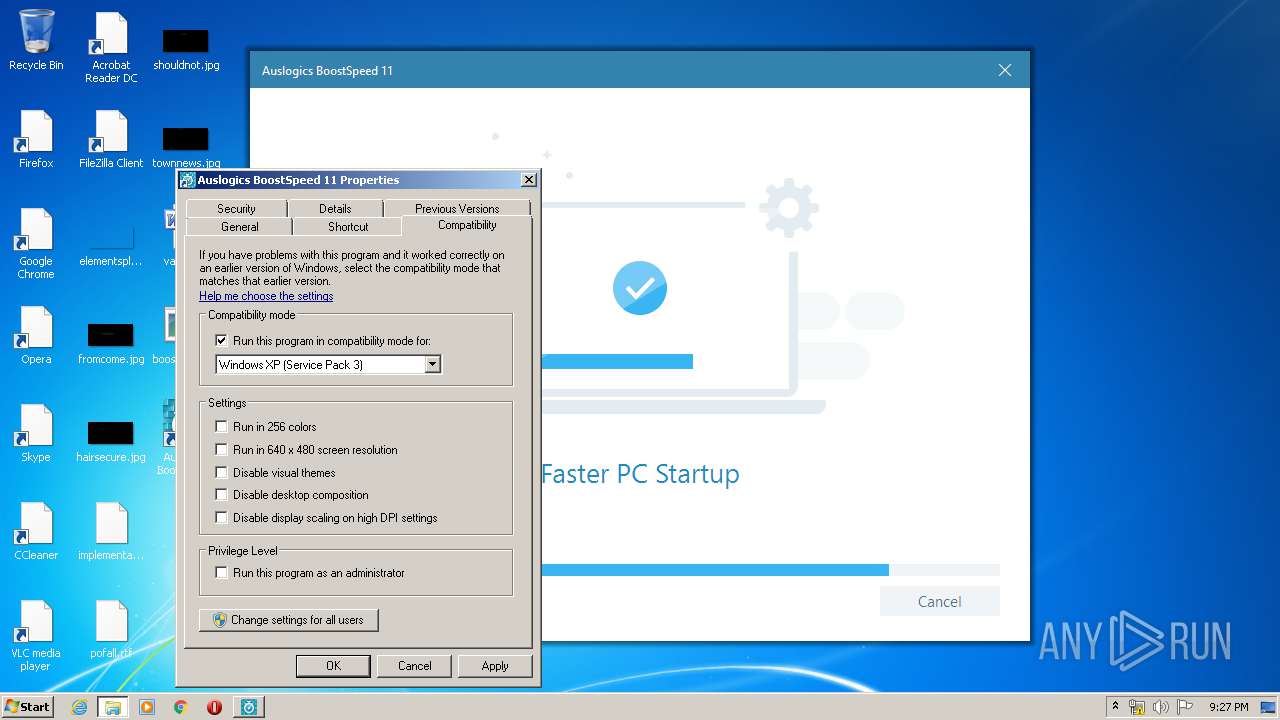
Task: Launch Windows Media Player from taskbar
Action: tap(147, 707)
